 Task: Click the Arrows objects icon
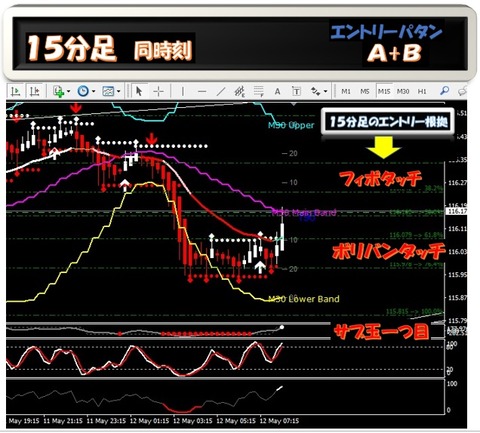click(315, 91)
